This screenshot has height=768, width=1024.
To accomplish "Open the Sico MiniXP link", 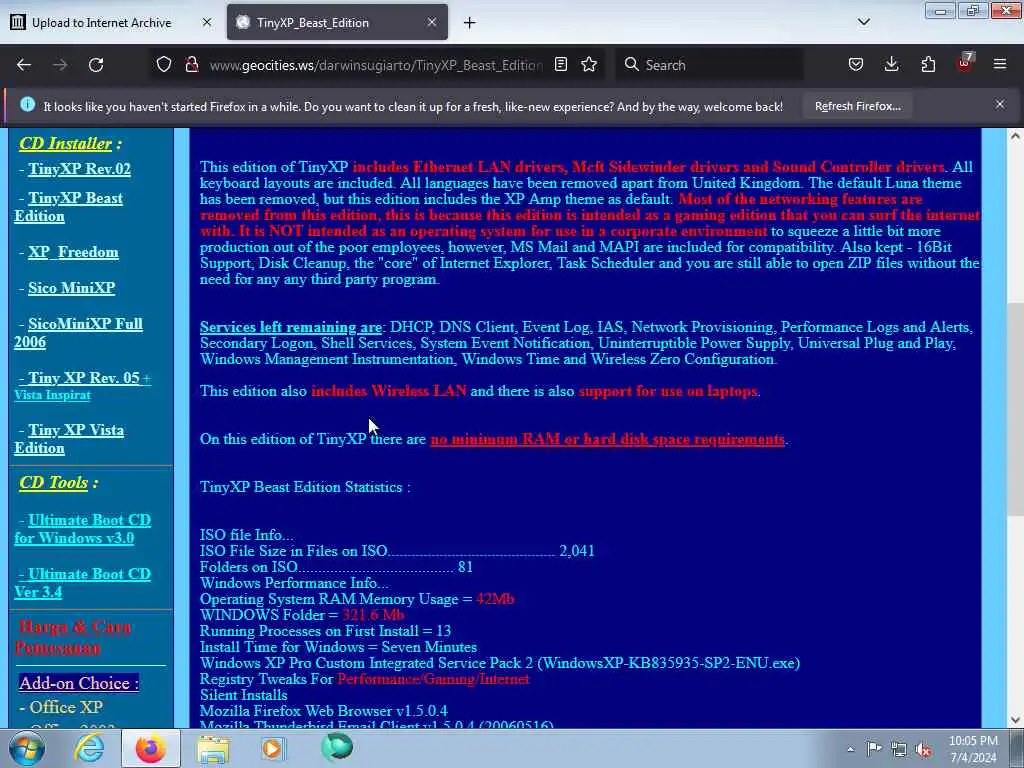I will click(71, 287).
